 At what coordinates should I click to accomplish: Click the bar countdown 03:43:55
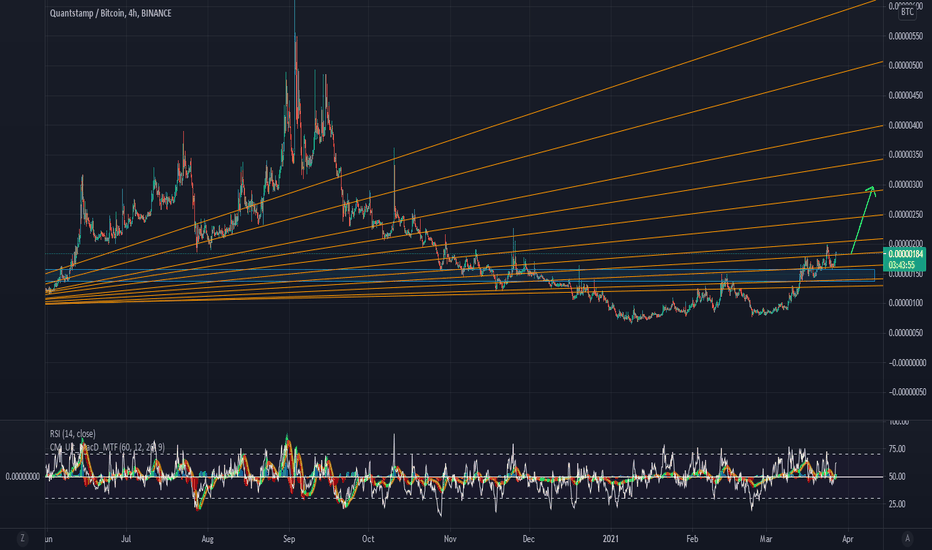coord(902,265)
